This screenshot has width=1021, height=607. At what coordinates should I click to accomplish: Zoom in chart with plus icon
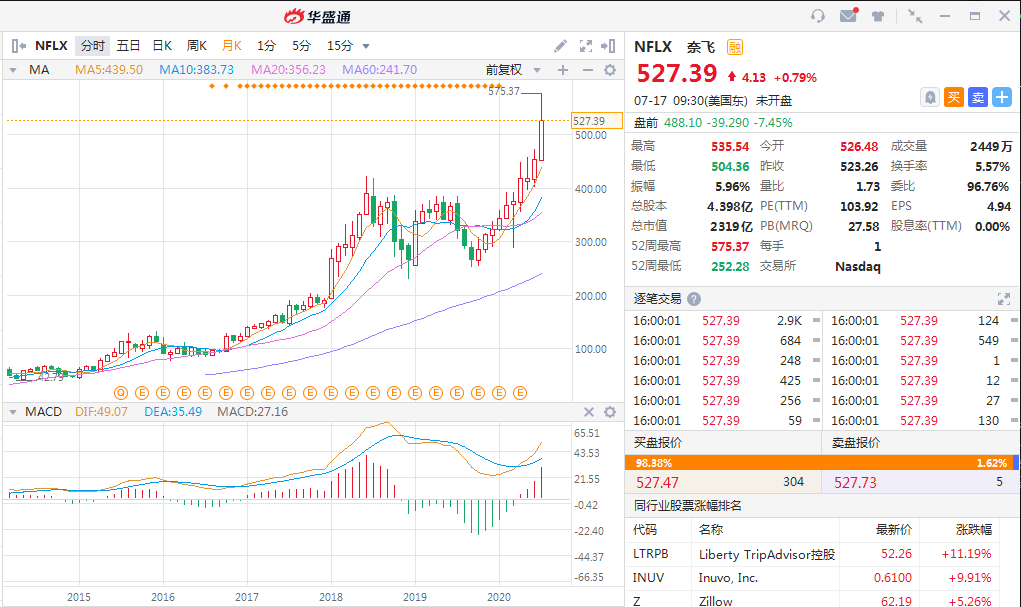pyautogui.click(x=563, y=70)
